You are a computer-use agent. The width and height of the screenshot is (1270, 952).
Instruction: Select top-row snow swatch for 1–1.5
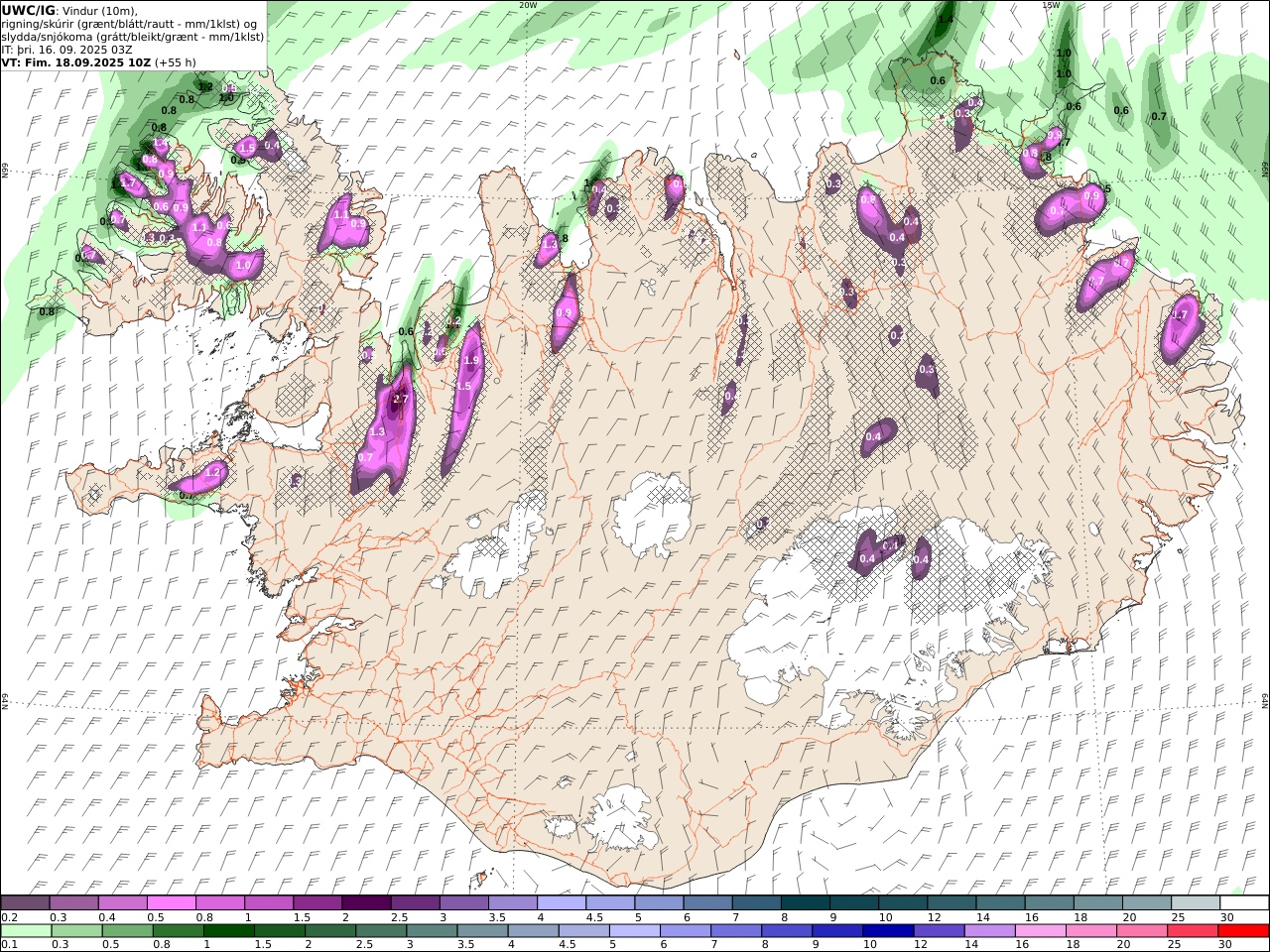pyautogui.click(x=268, y=902)
